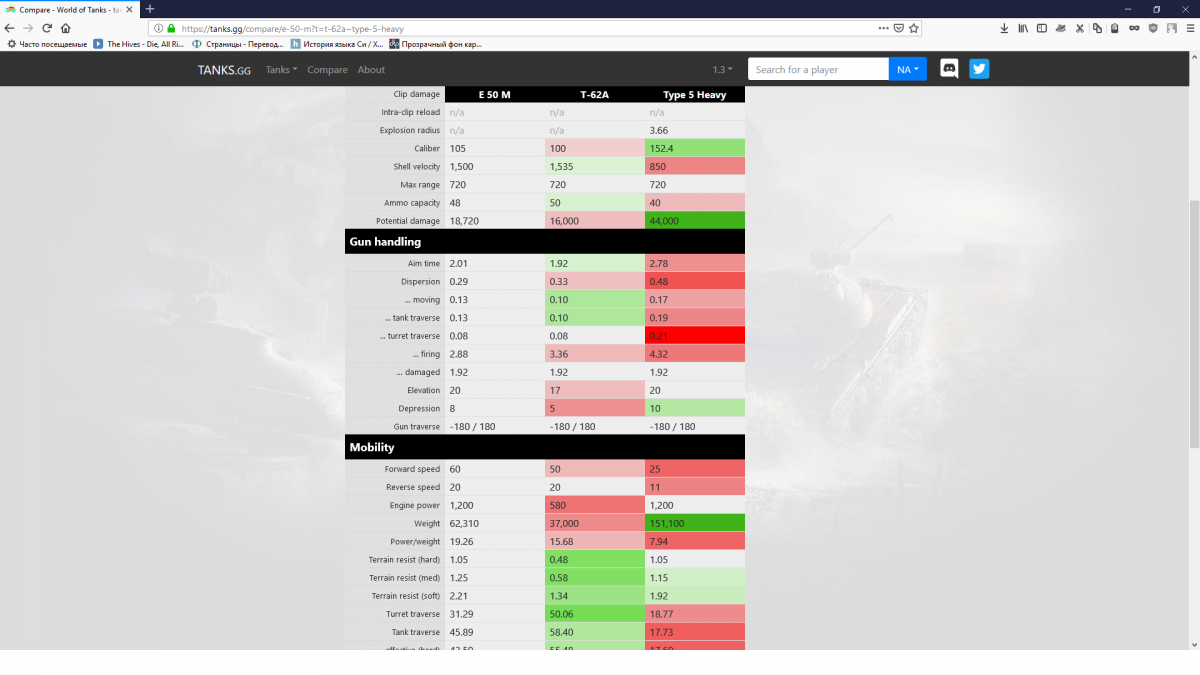Bookmark this page with star icon
Screen dimensions: 1200x675
tap(914, 28)
